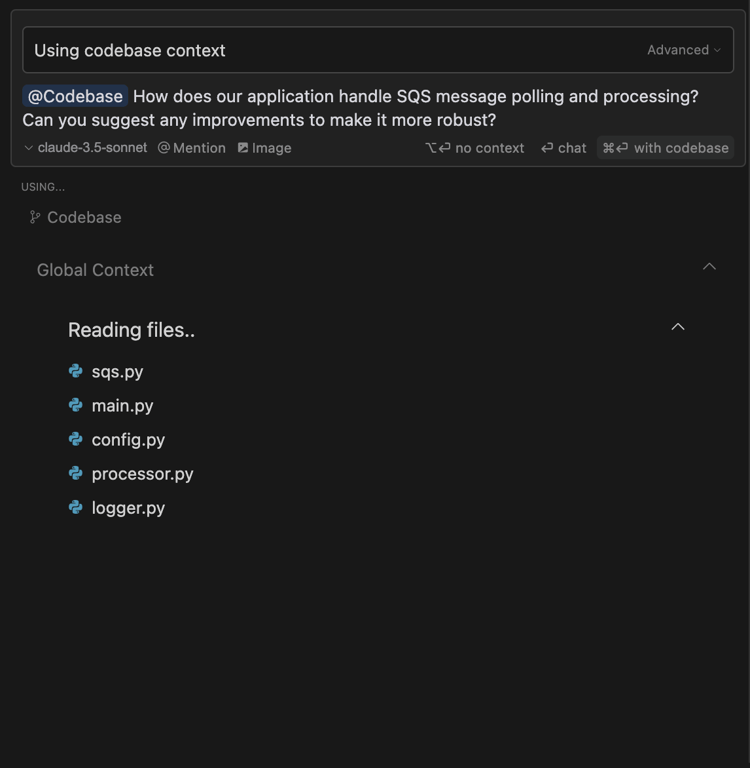
Task: Collapse the Reading files list
Action: pyautogui.click(x=678, y=327)
